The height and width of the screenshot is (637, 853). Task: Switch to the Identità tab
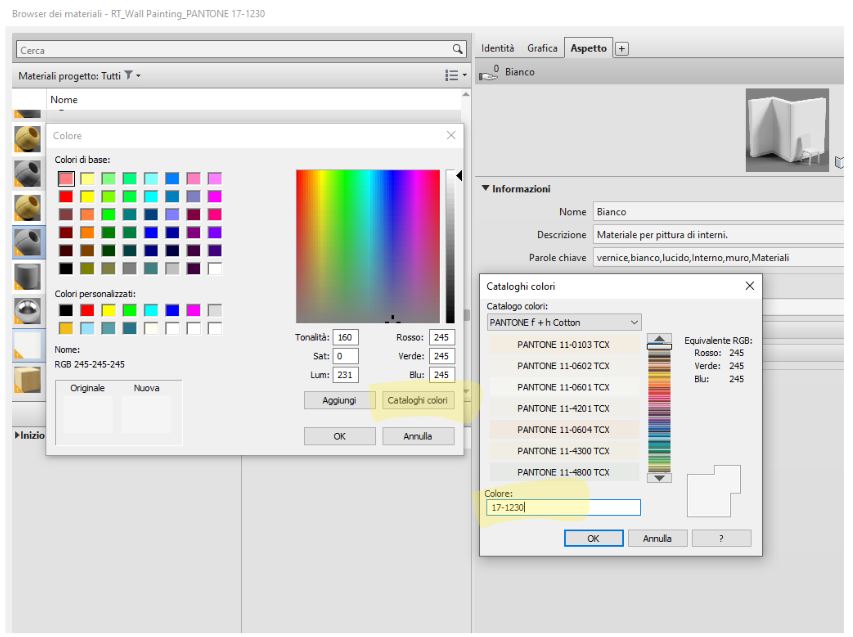coord(497,48)
